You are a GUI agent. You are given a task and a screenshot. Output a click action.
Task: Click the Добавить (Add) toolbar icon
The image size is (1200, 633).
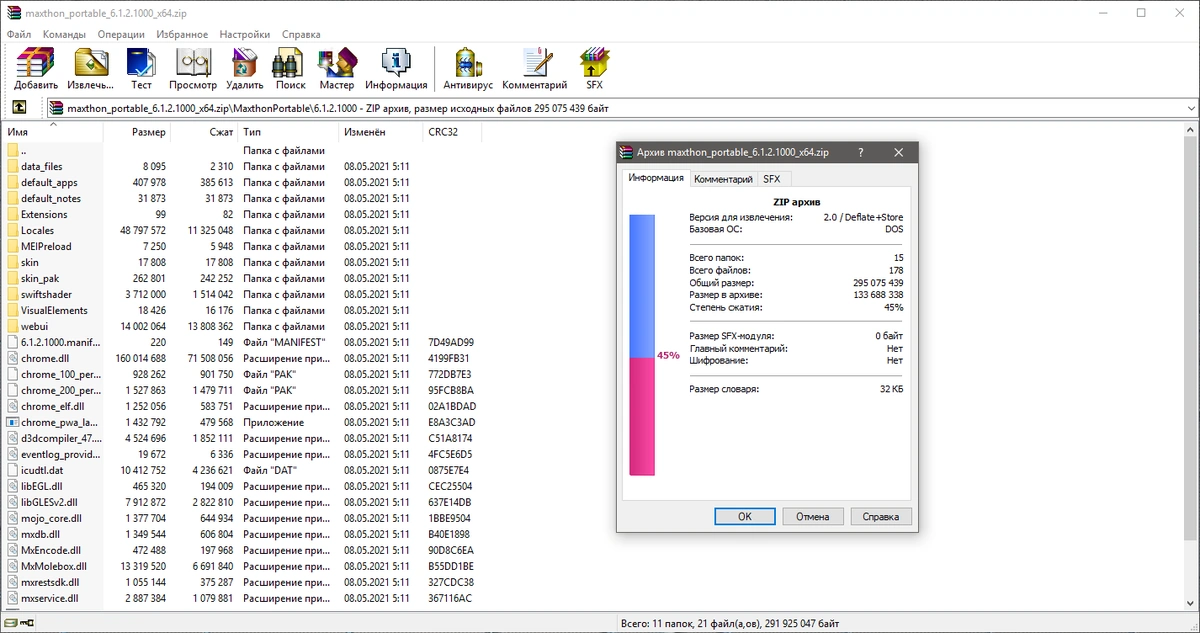(35, 68)
